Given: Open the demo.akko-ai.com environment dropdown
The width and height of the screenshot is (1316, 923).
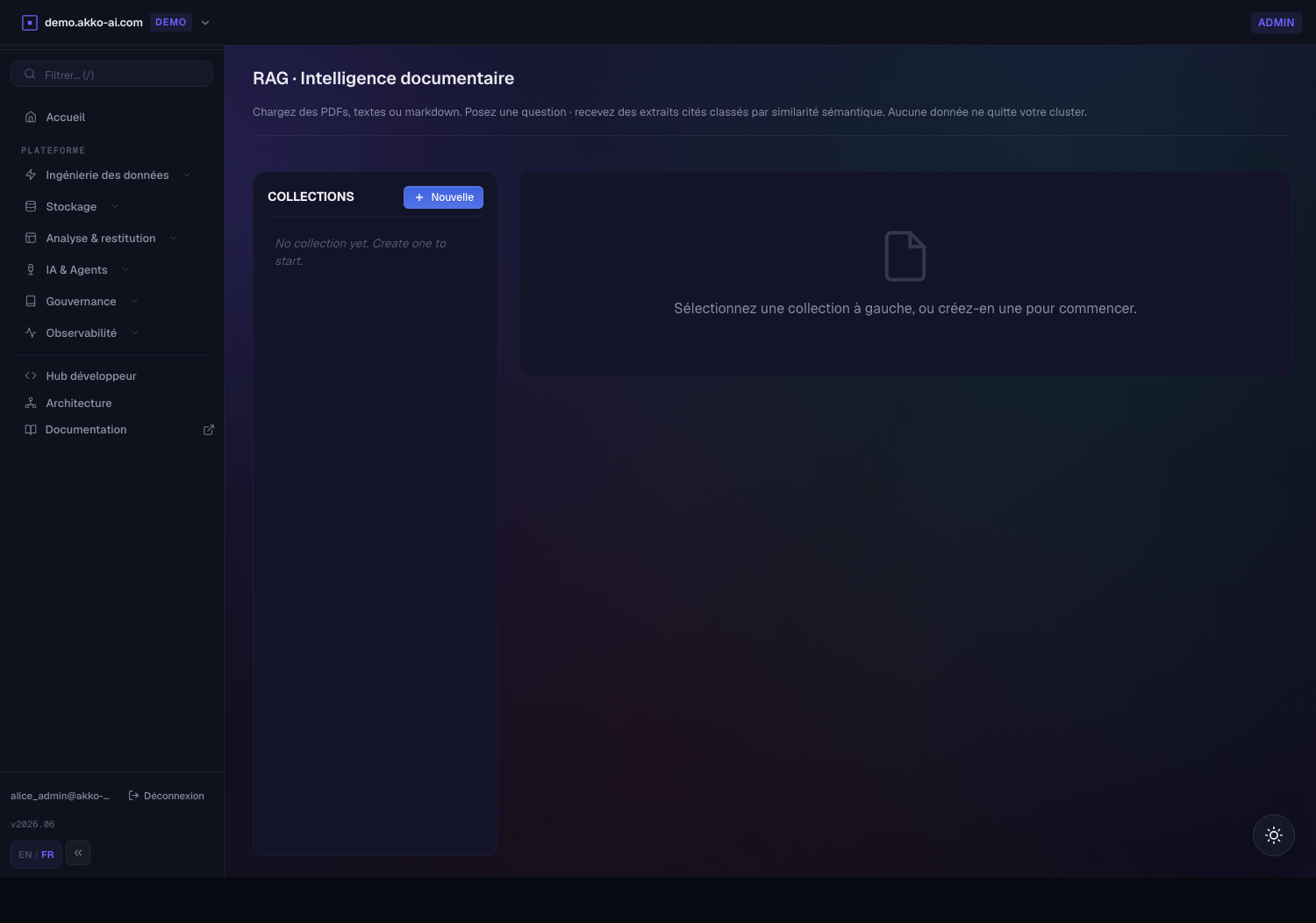Looking at the screenshot, I should pyautogui.click(x=205, y=23).
